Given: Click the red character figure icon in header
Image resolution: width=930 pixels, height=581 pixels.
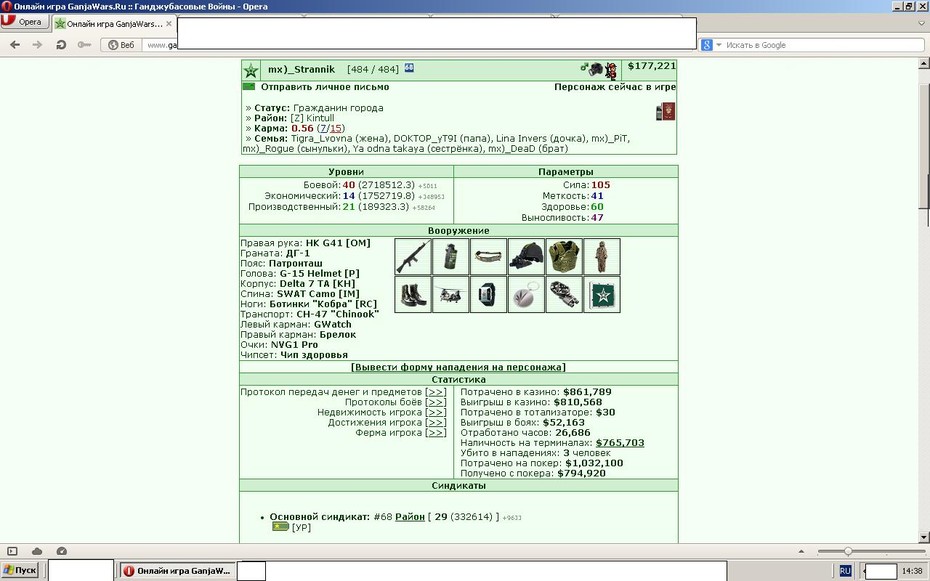Looking at the screenshot, I should (x=611, y=71).
